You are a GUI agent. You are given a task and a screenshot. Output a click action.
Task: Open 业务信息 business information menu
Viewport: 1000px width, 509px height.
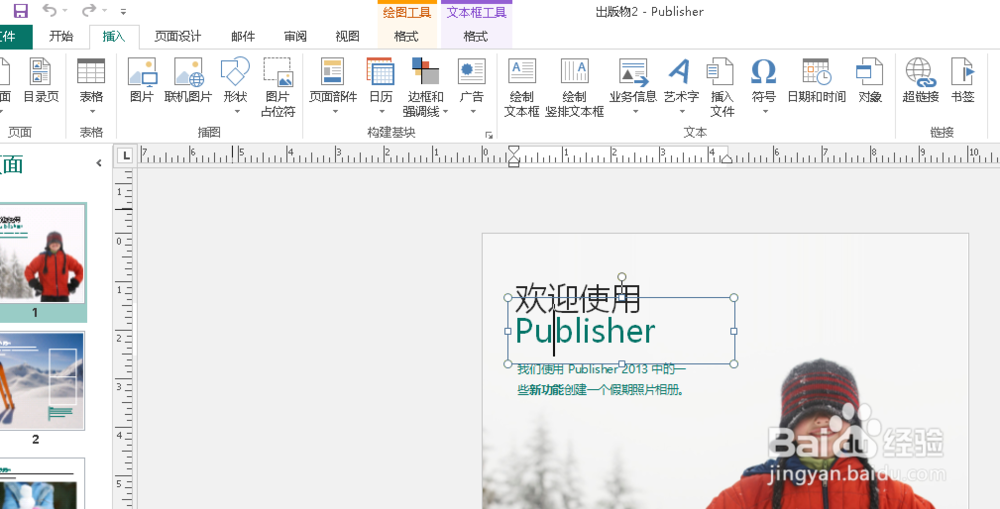tap(633, 87)
